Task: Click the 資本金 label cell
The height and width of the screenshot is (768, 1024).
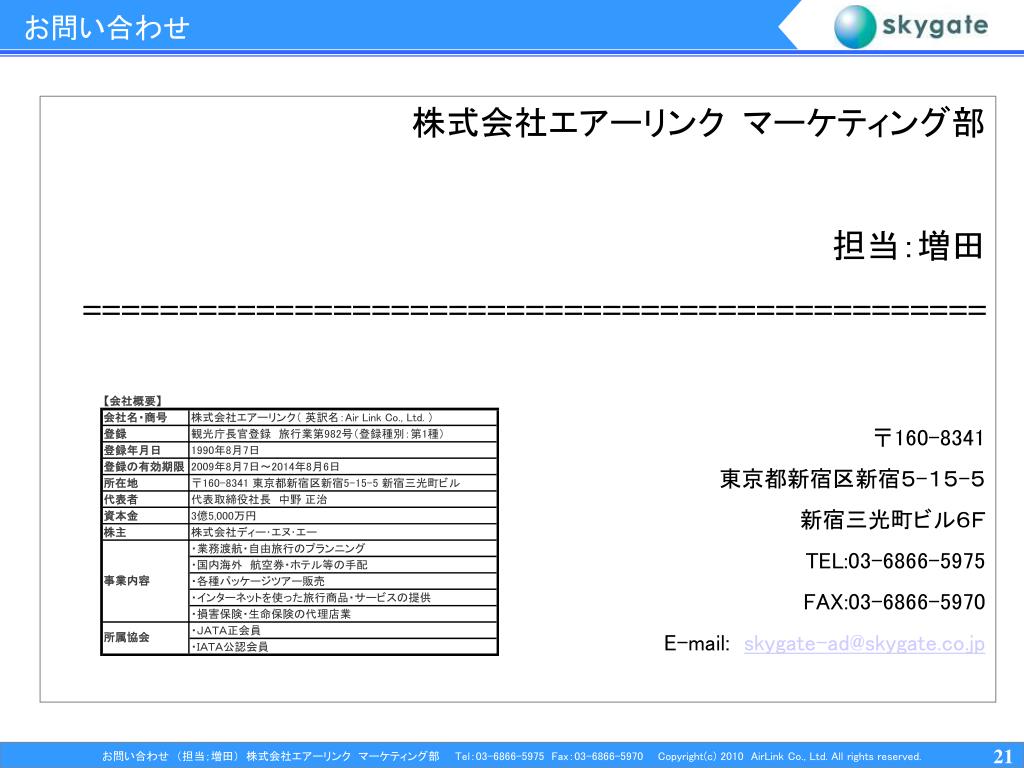Action: [x=146, y=515]
